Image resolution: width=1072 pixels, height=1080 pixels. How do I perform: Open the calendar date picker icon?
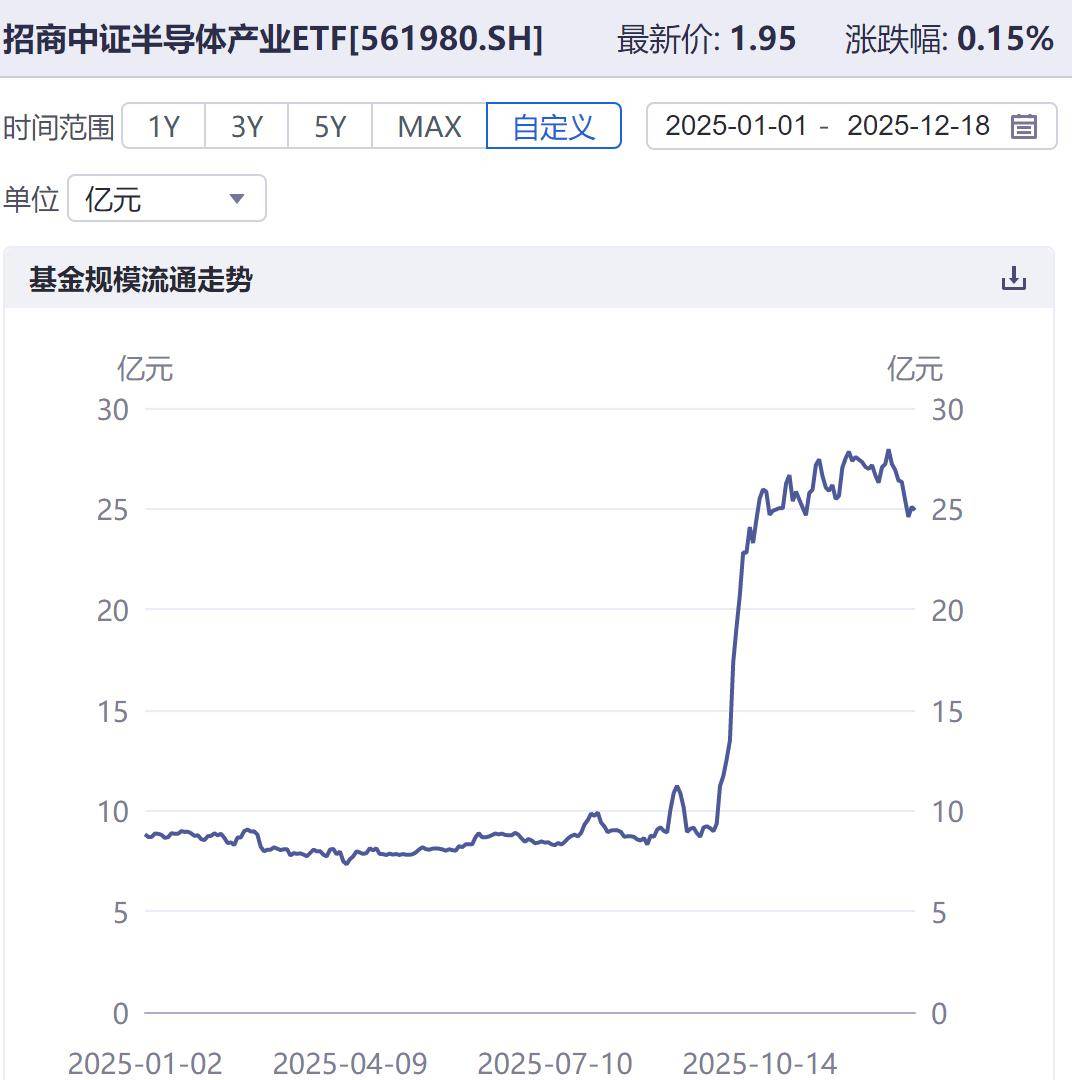(x=1023, y=127)
